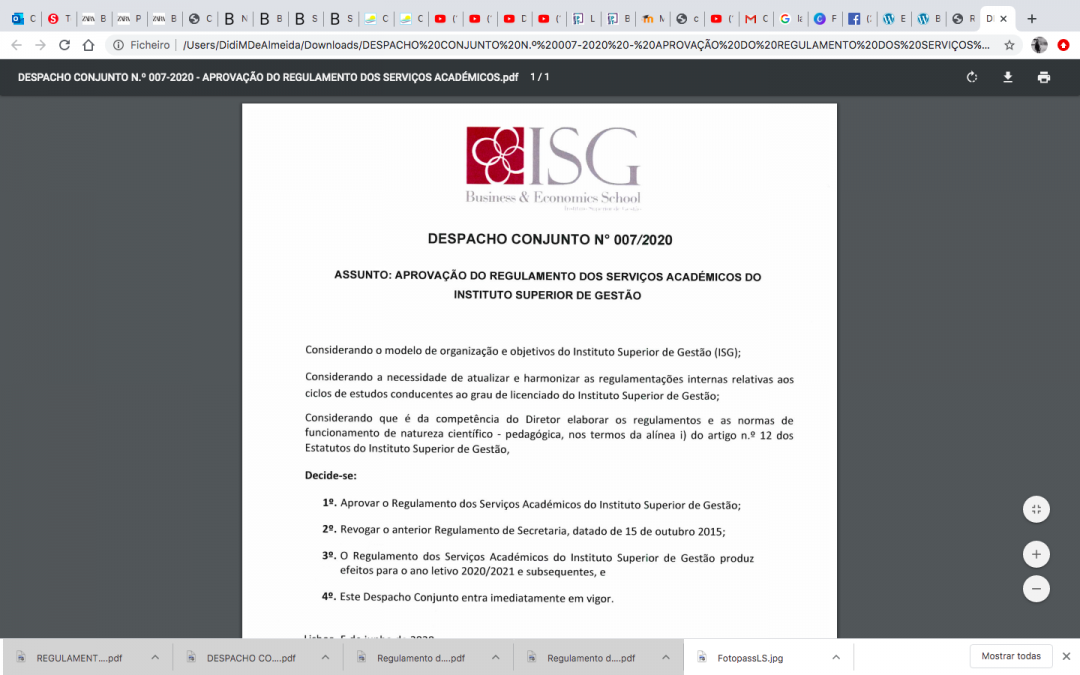This screenshot has width=1080, height=675.
Task: Download the PDF file
Action: click(x=1008, y=77)
